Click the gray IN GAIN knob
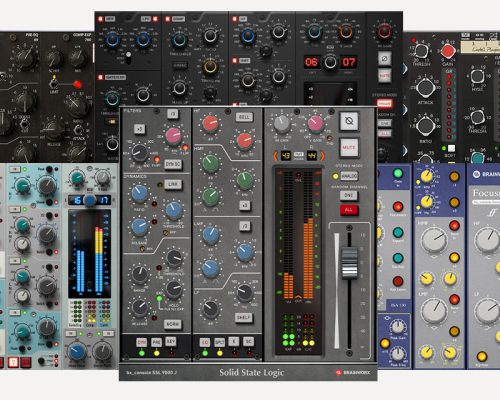 coord(282,124)
